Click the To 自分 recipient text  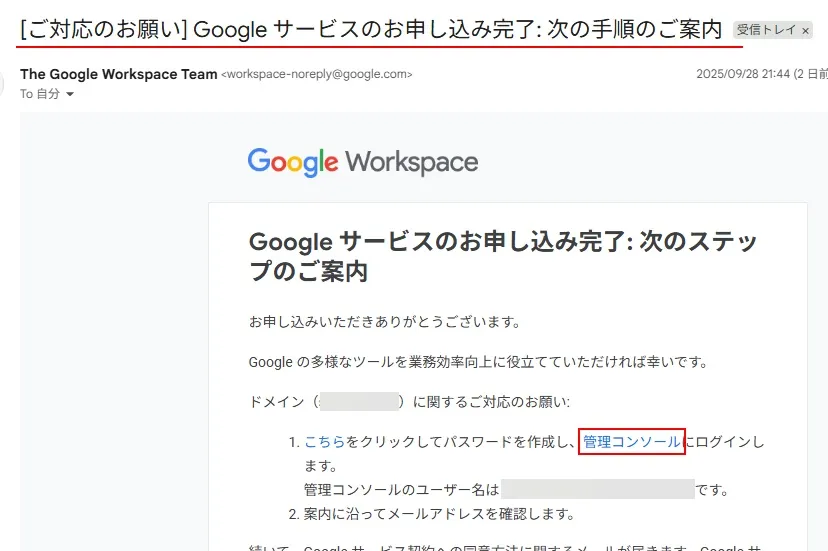click(40, 94)
